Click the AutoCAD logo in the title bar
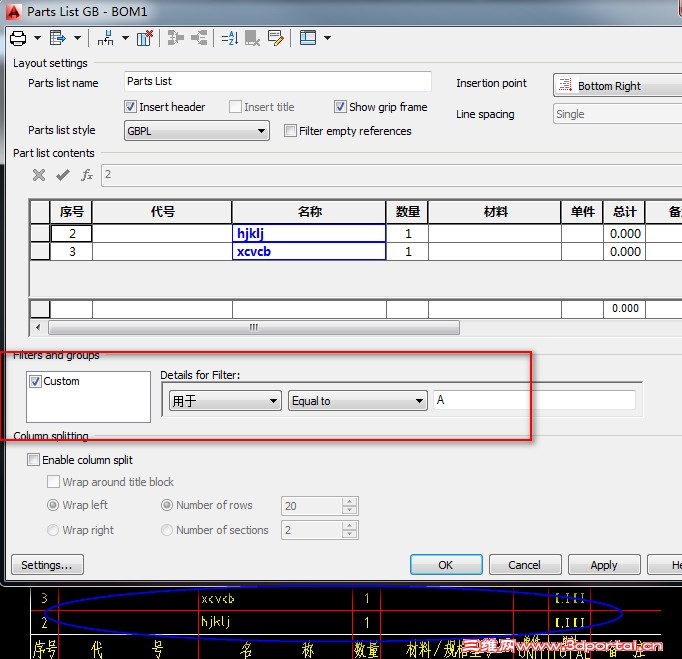The width and height of the screenshot is (682, 659). click(x=13, y=11)
